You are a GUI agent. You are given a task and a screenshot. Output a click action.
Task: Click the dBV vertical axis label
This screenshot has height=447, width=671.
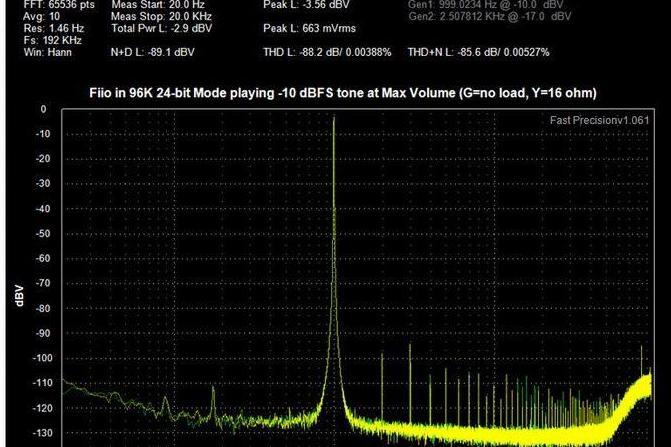click(x=19, y=296)
